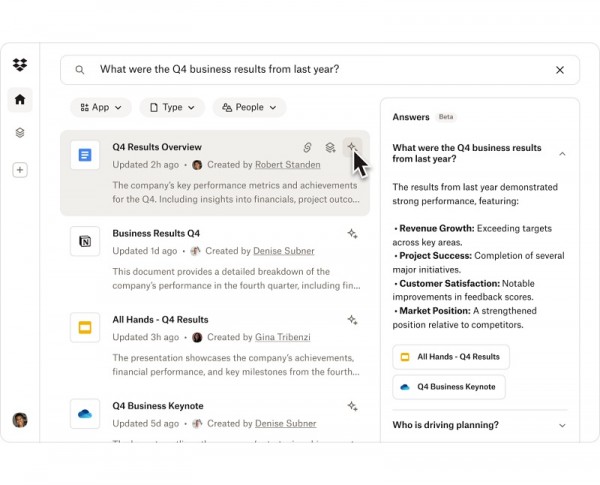
Task: Click sparkle icon on Q4 Business Keynote
Action: click(352, 406)
